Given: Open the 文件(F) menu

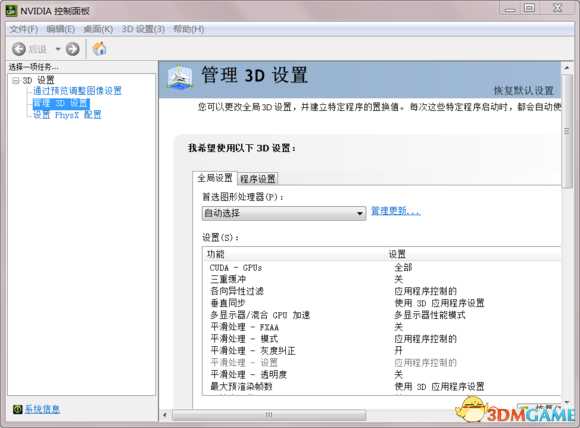Looking at the screenshot, I should click(24, 29).
